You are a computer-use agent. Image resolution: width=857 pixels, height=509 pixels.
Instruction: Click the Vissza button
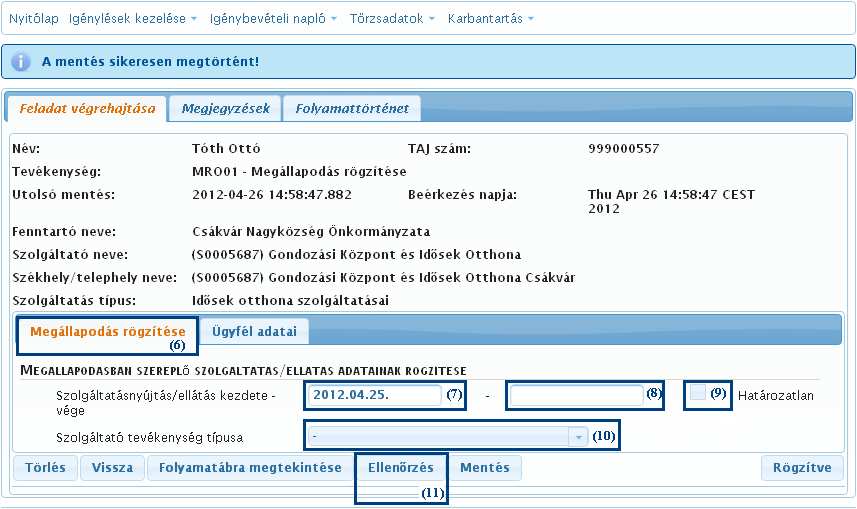click(x=113, y=468)
